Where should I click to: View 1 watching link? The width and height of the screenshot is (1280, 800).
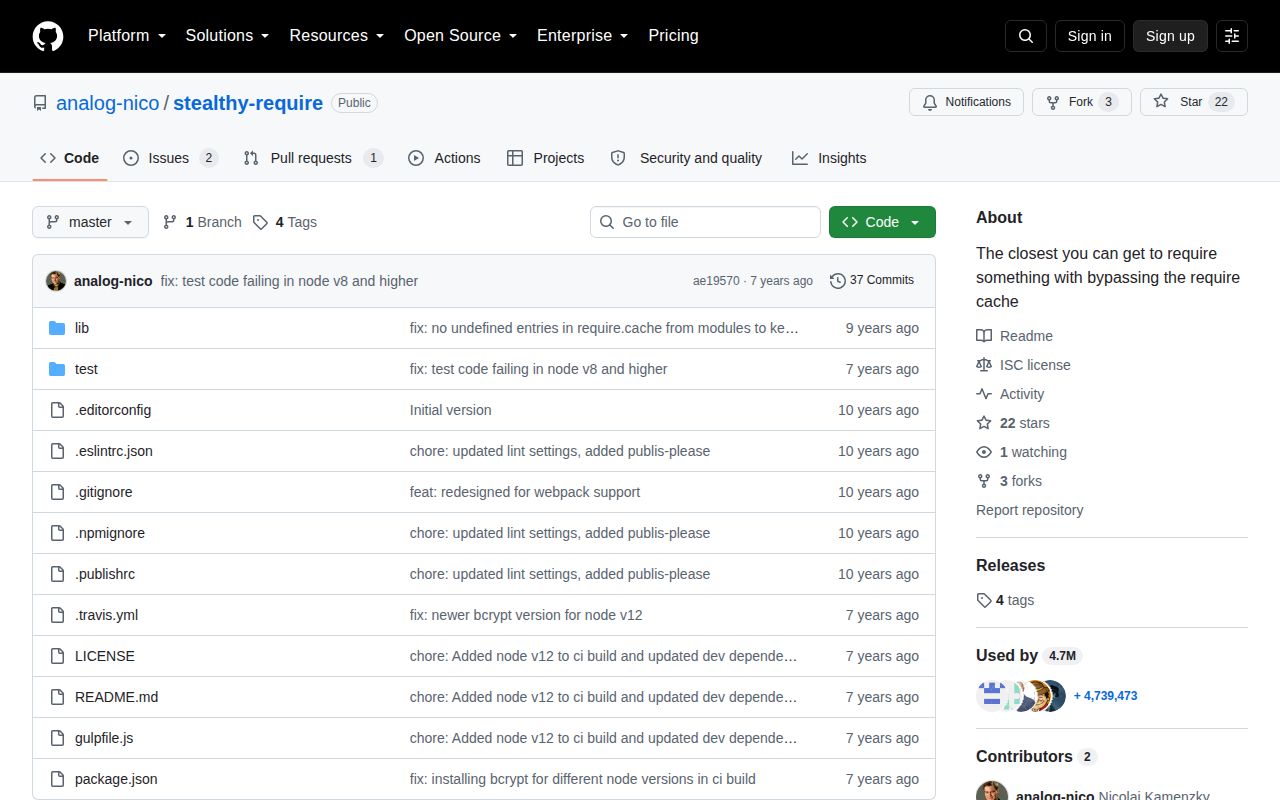click(x=1021, y=452)
